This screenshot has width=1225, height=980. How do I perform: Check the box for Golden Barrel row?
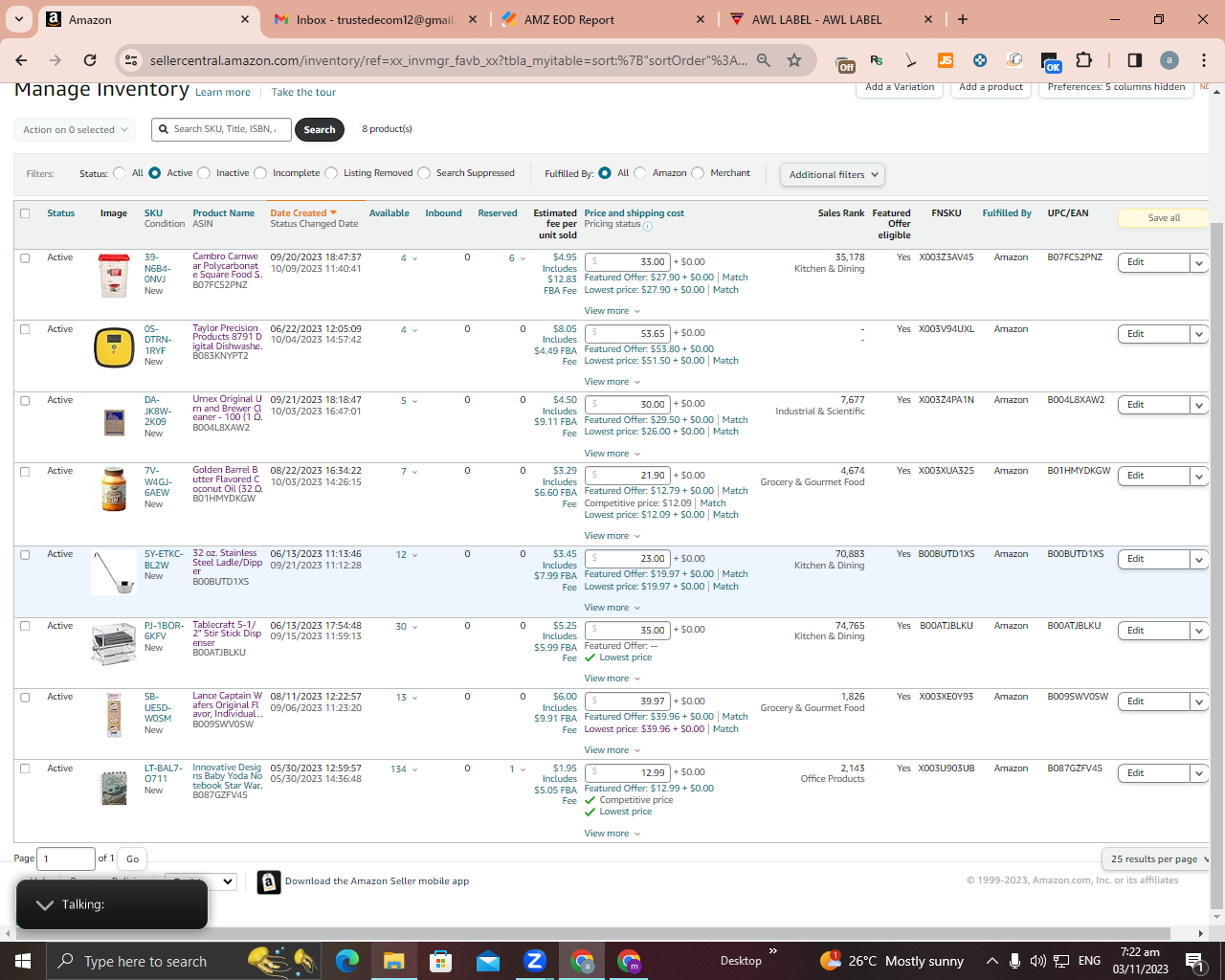pyautogui.click(x=25, y=472)
